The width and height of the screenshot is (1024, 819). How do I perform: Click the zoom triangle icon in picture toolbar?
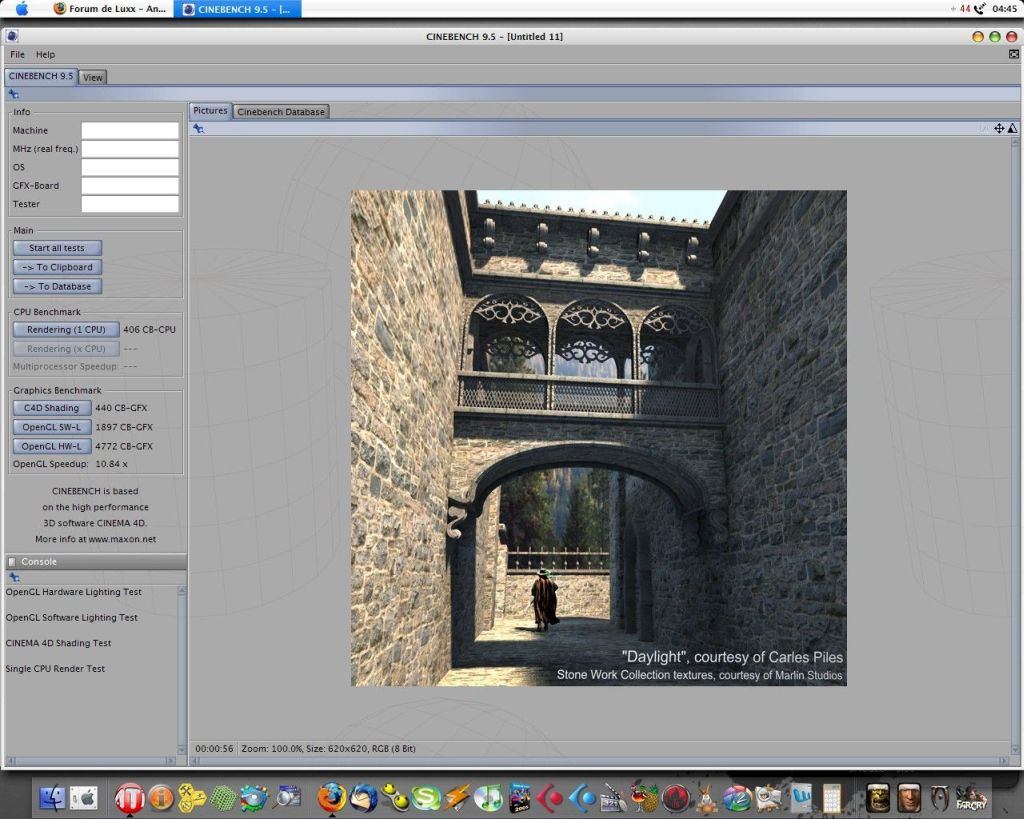pyautogui.click(x=1012, y=129)
